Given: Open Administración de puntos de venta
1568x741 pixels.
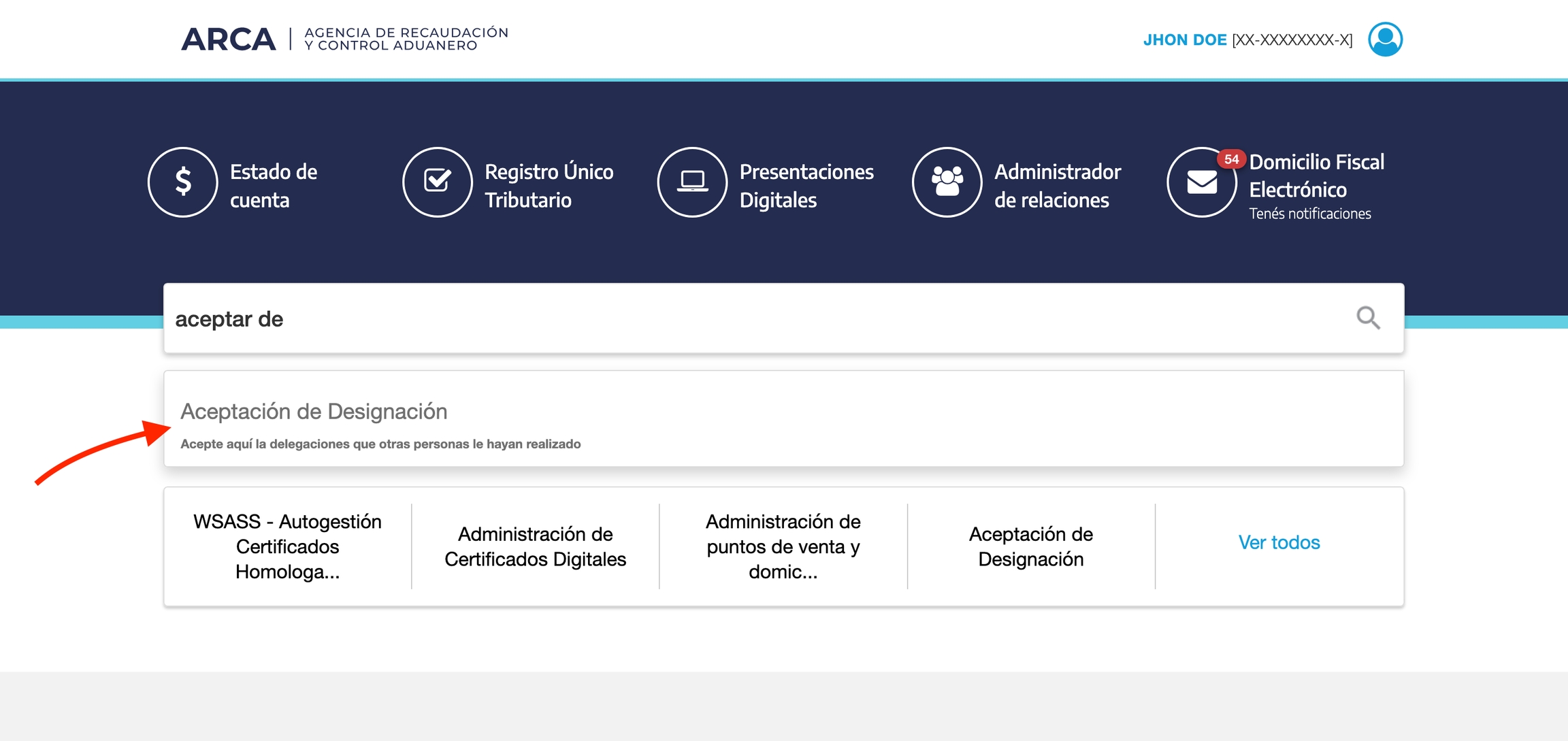Looking at the screenshot, I should tap(783, 546).
